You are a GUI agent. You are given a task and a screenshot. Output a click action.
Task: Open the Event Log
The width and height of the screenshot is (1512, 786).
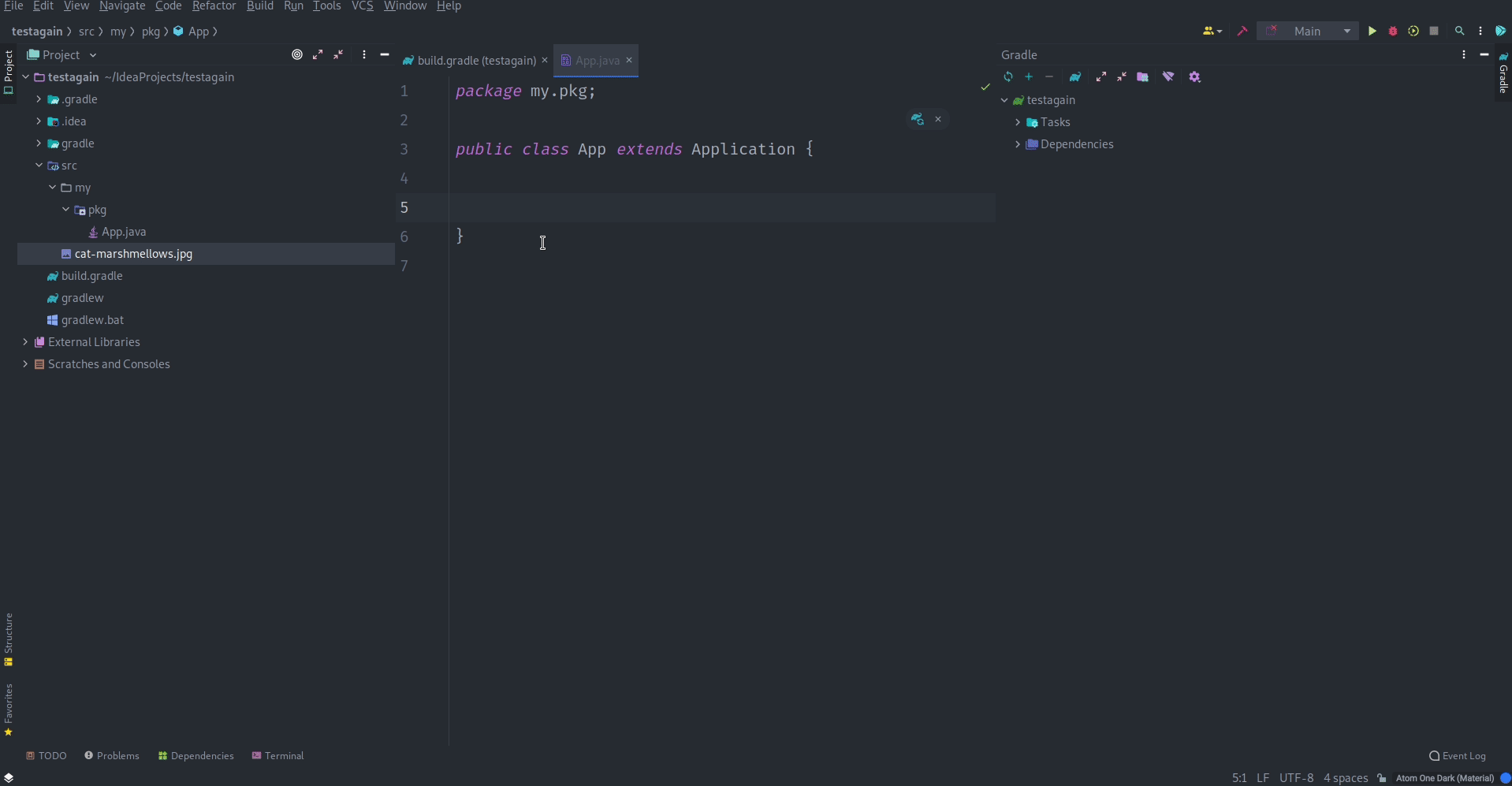coord(1457,755)
